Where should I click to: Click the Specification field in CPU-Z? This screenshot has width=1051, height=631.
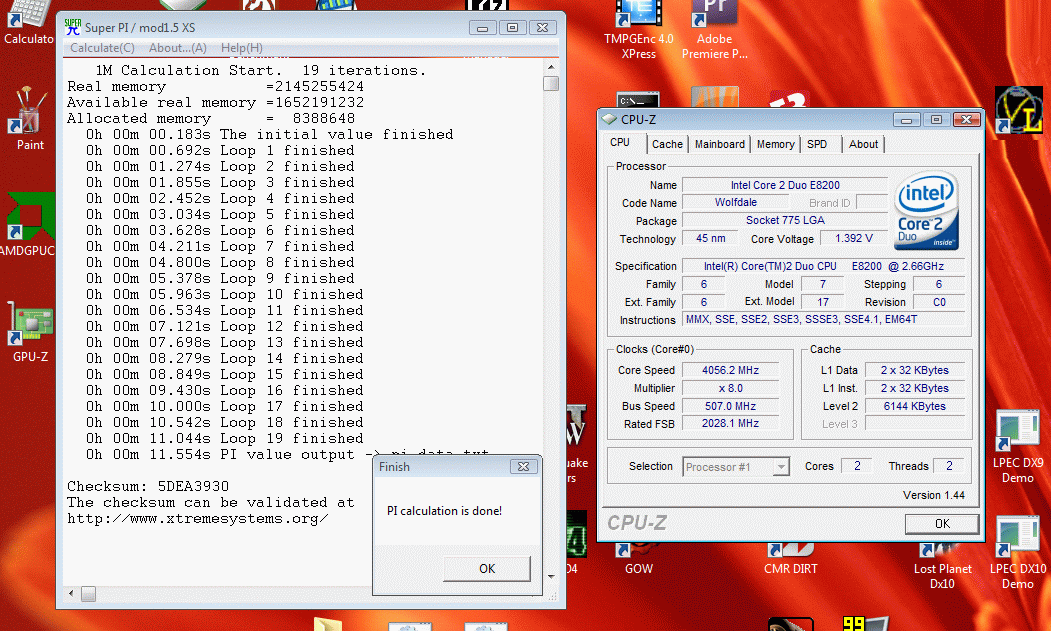click(x=823, y=266)
